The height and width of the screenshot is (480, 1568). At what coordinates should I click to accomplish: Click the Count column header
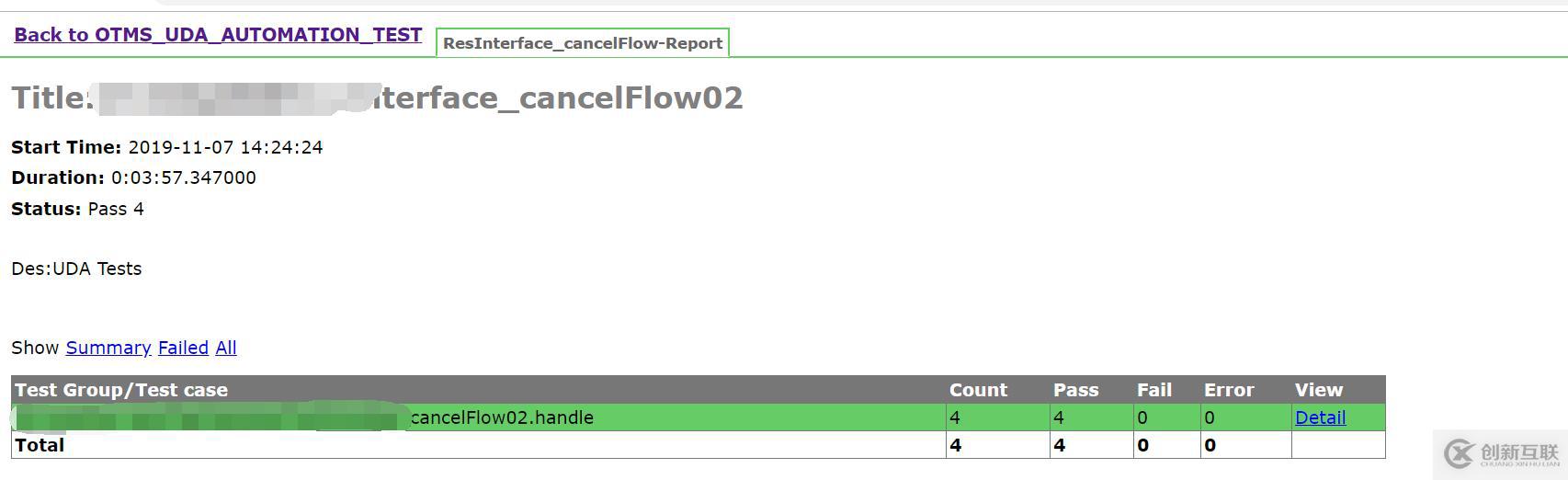click(978, 390)
